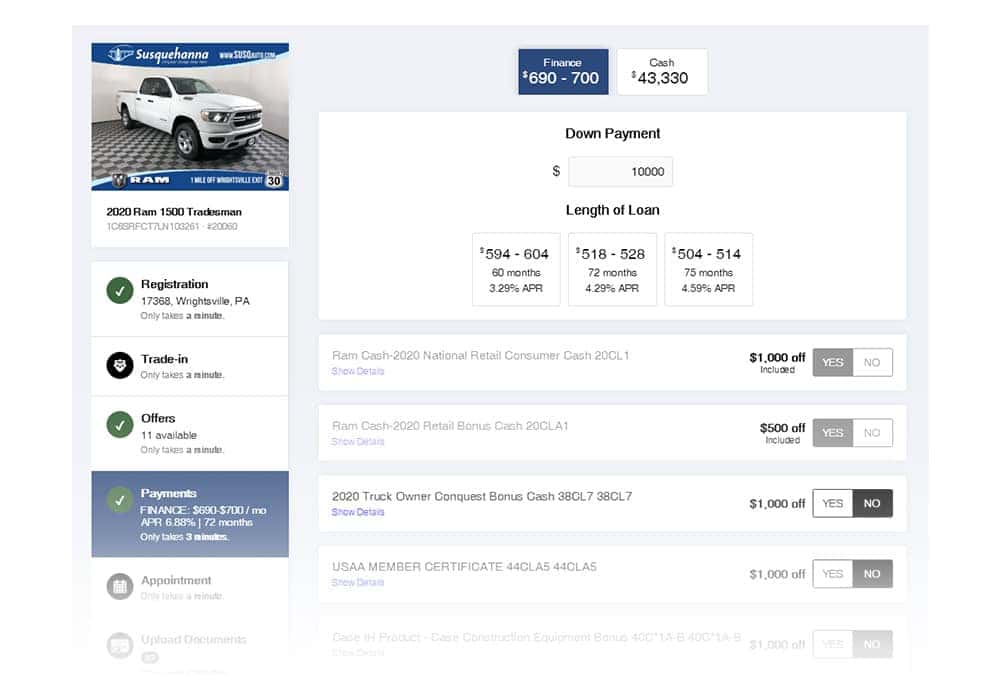This screenshot has height=699, width=1000.
Task: Set Case IH Construction Equipment Bonus NO
Action: click(x=872, y=644)
